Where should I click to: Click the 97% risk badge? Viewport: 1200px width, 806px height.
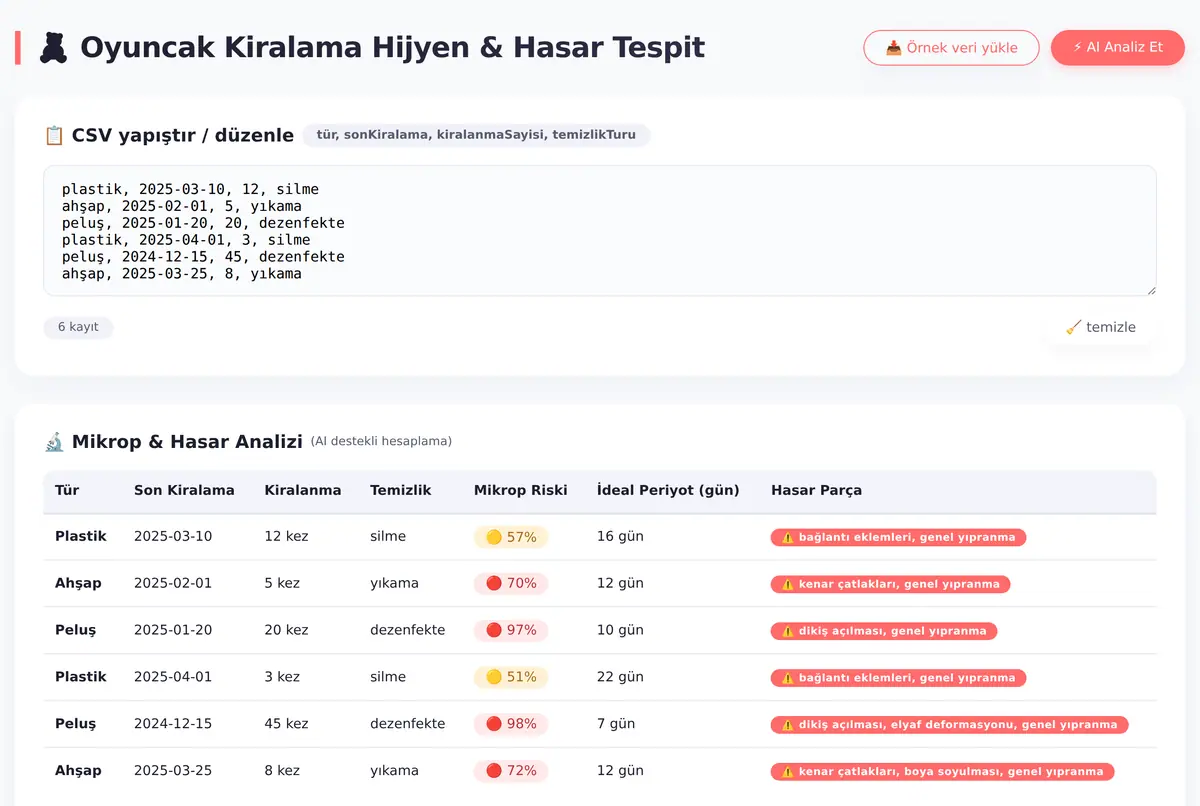511,630
